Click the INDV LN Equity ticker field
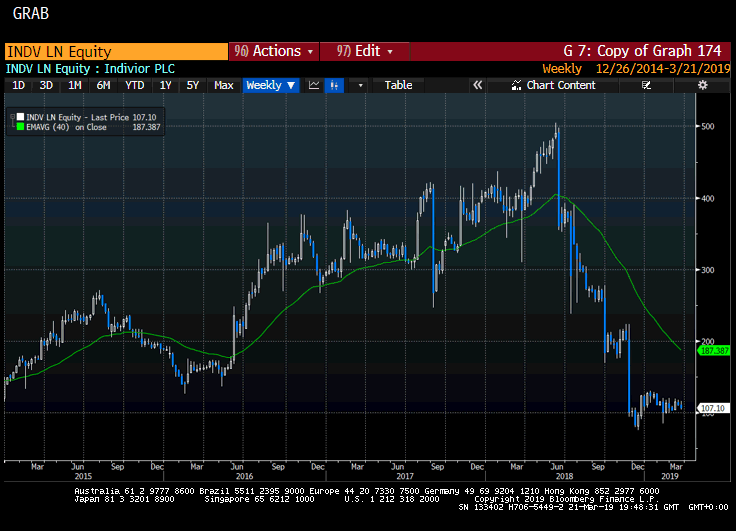736x531 pixels. [116, 51]
